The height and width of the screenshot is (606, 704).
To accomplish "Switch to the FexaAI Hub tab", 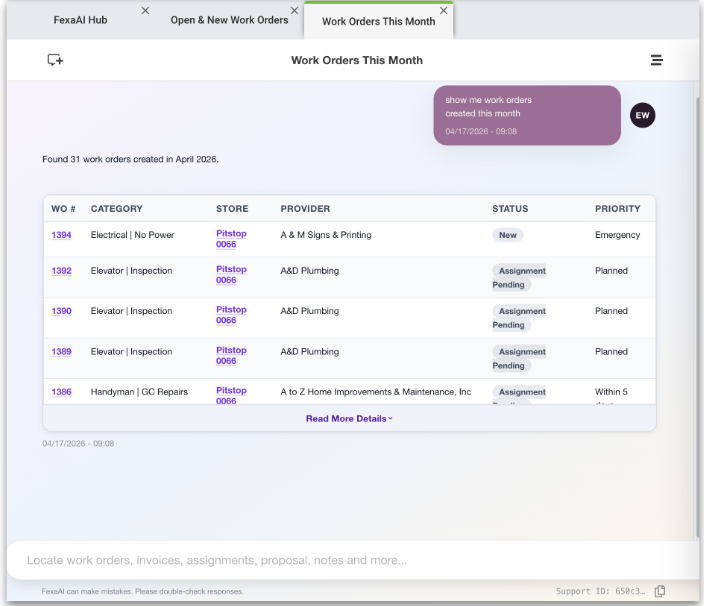I will (80, 20).
